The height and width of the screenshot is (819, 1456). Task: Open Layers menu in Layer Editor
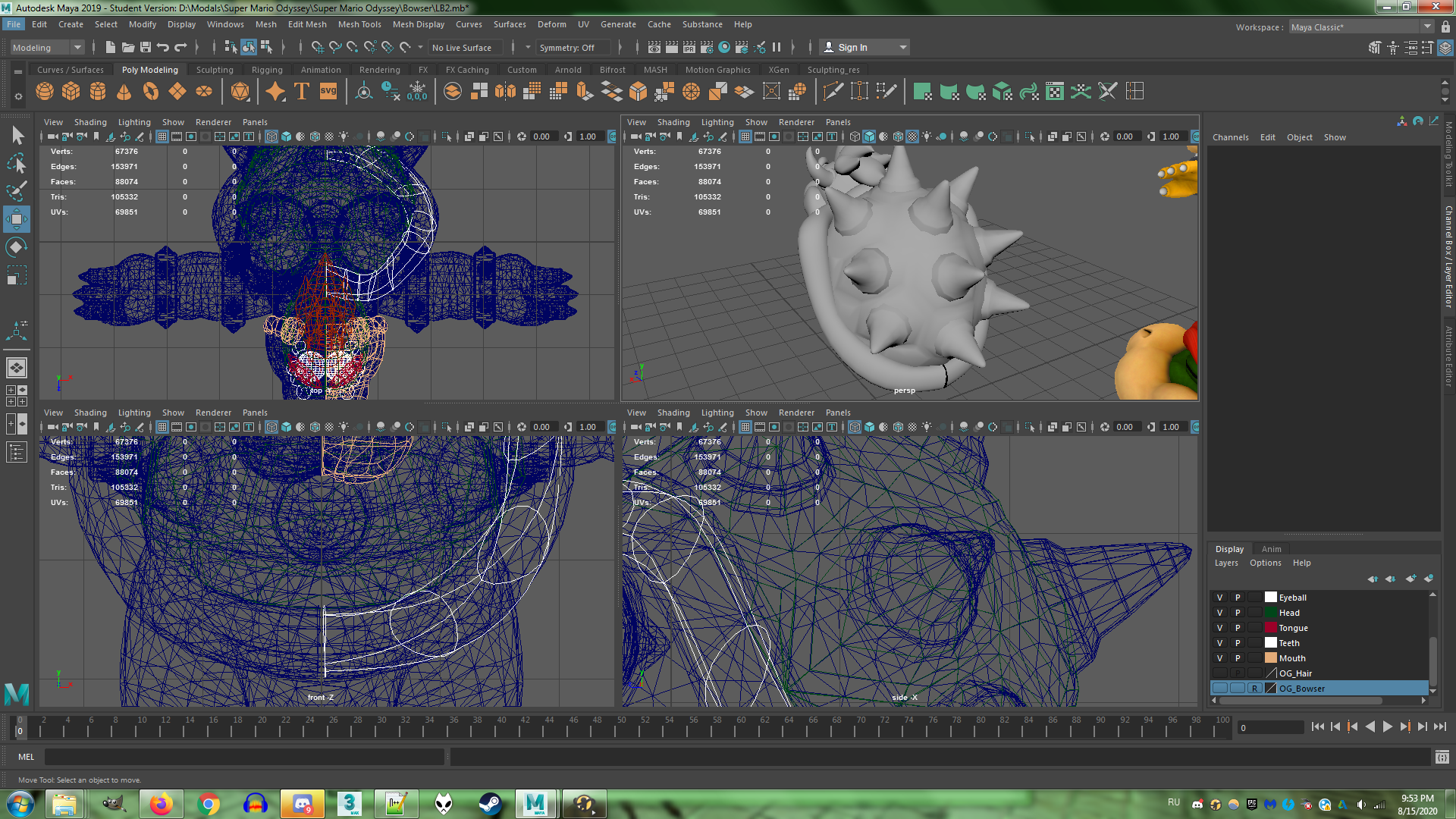1226,563
